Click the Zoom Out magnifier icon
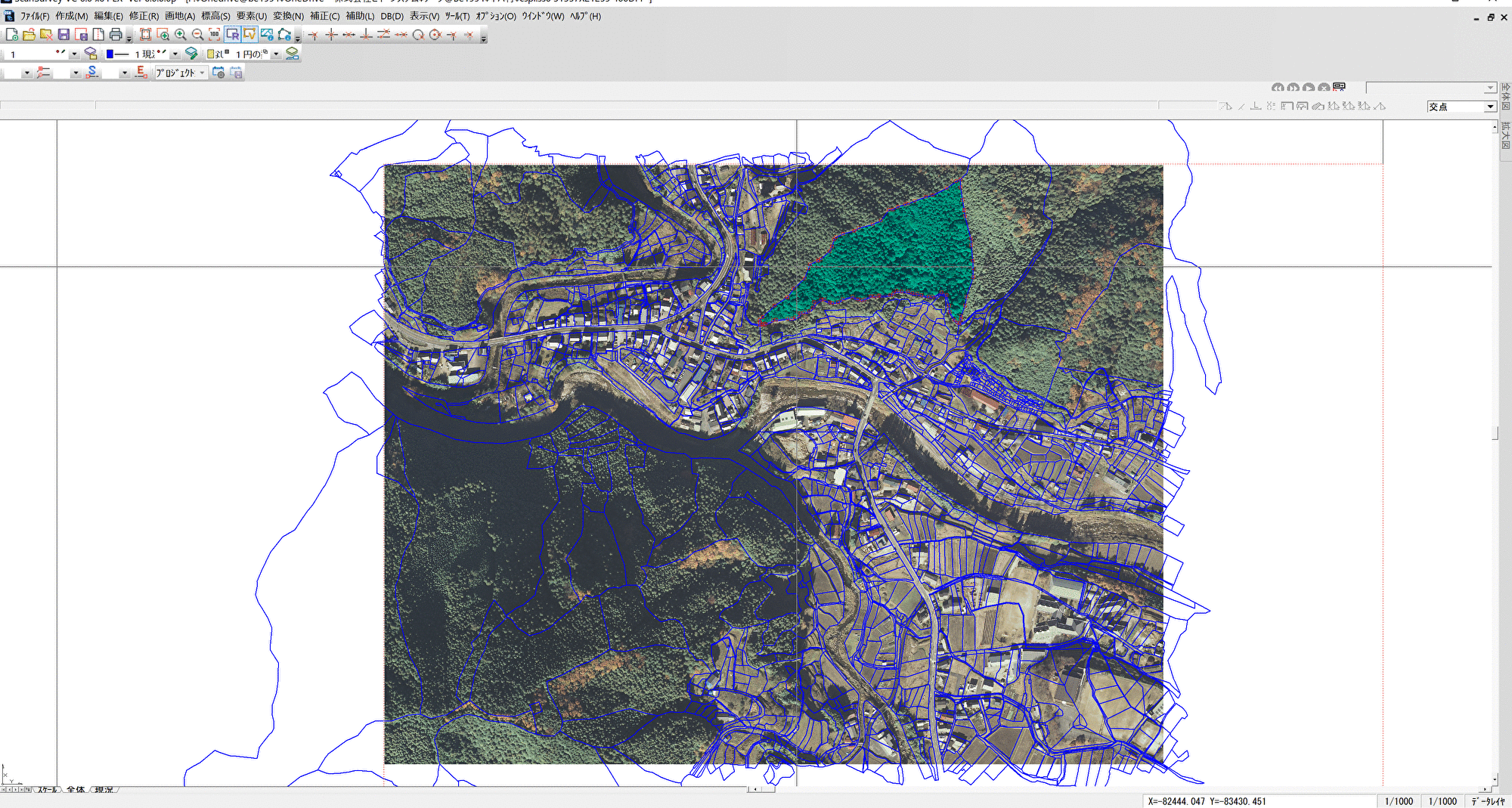Viewport: 1512px width, 808px height. click(197, 35)
